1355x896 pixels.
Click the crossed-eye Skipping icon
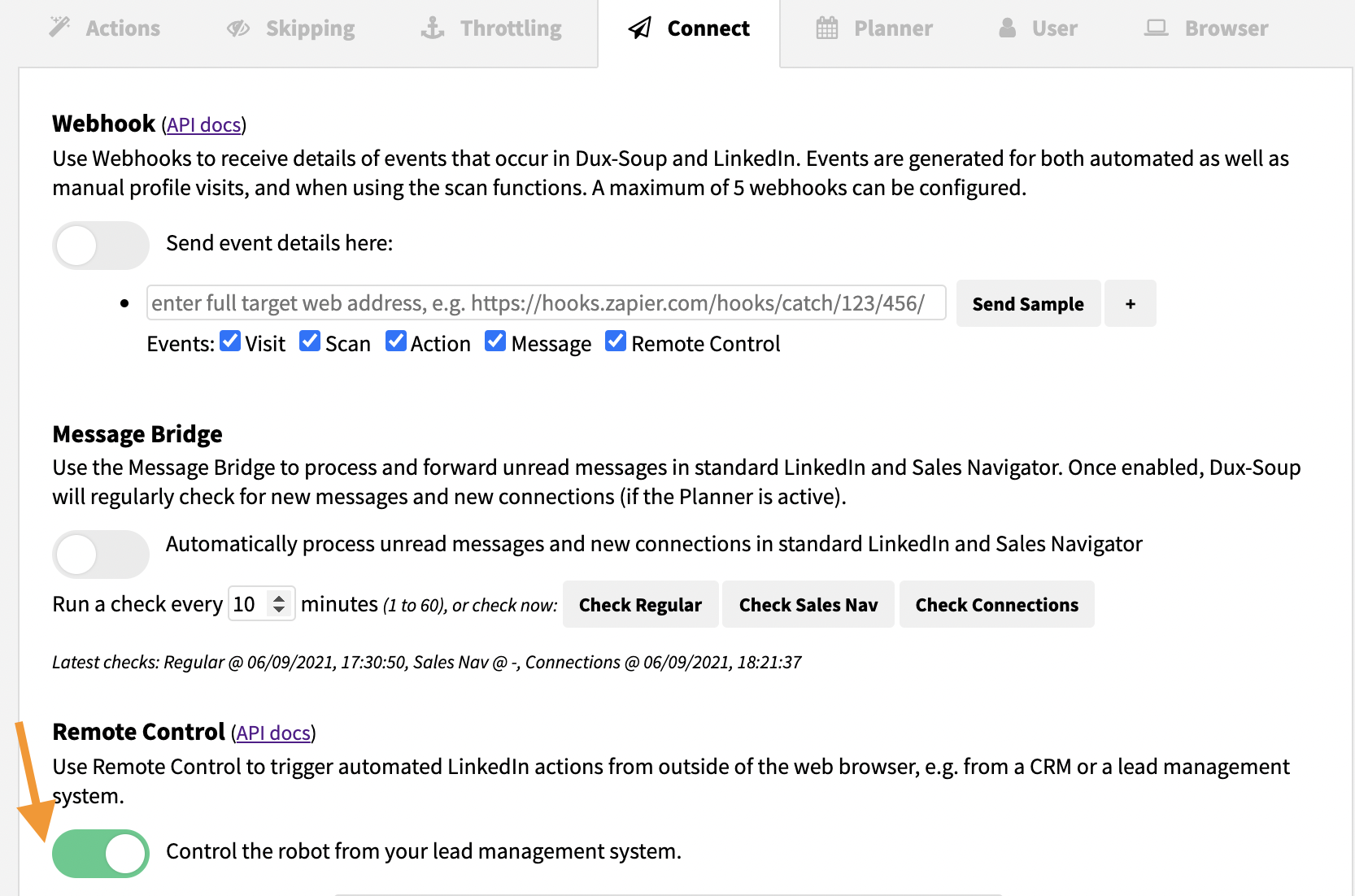coord(238,28)
